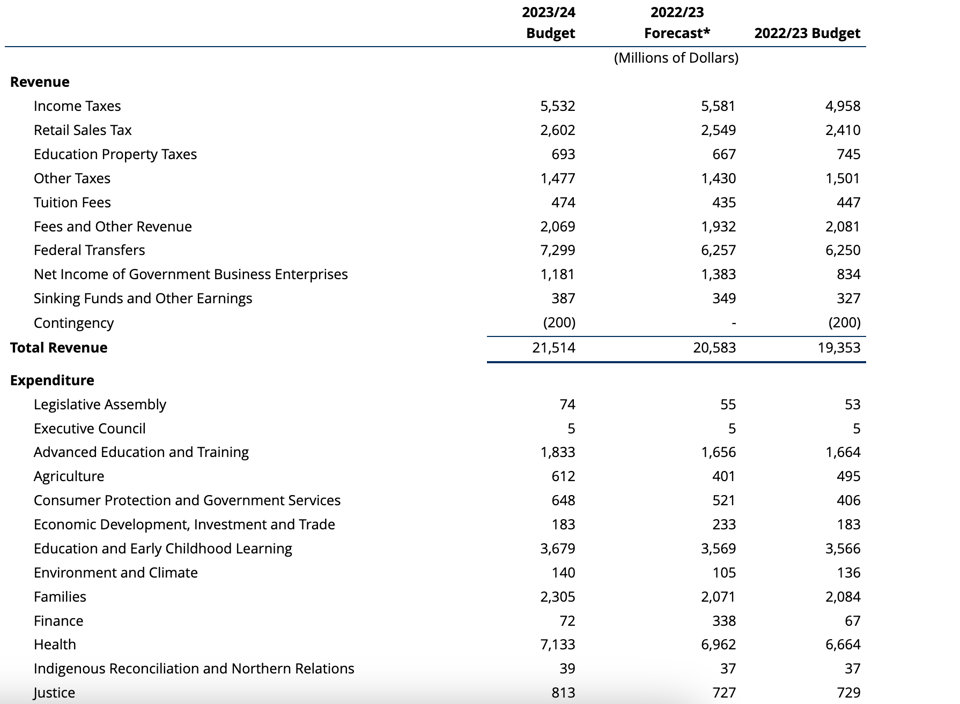The image size is (960, 704).
Task: Click Sinking Funds value 387
Action: click(x=563, y=298)
